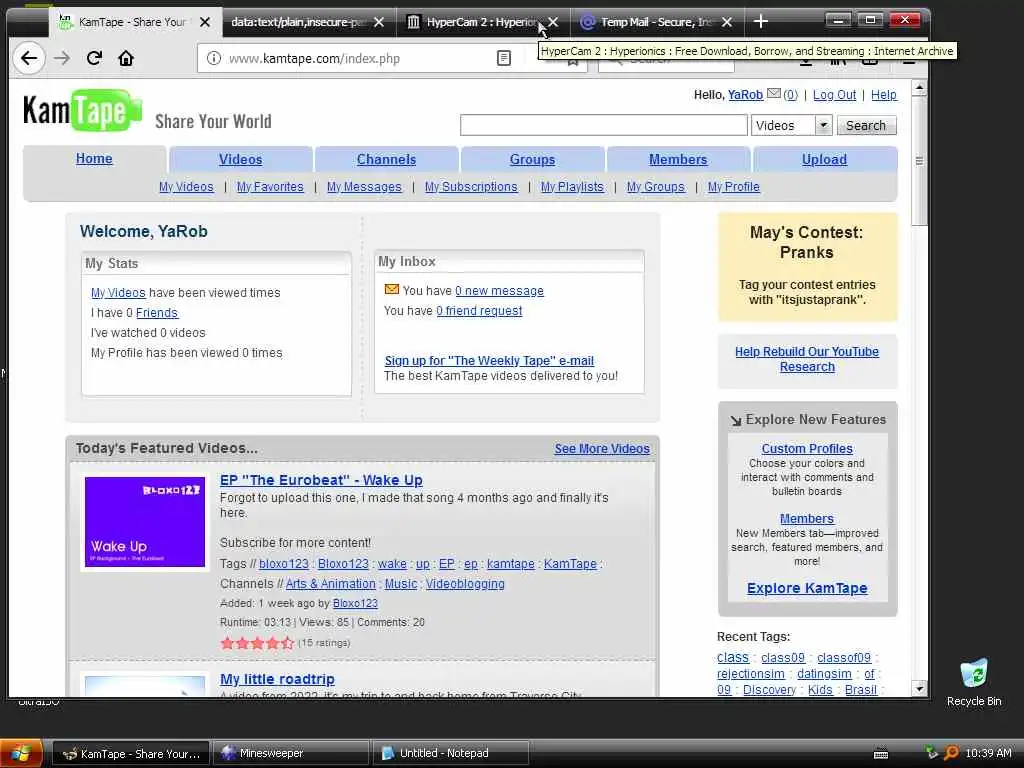Screen dimensions: 1024x768
Task: Open My Playlists submenu link
Action: (572, 187)
